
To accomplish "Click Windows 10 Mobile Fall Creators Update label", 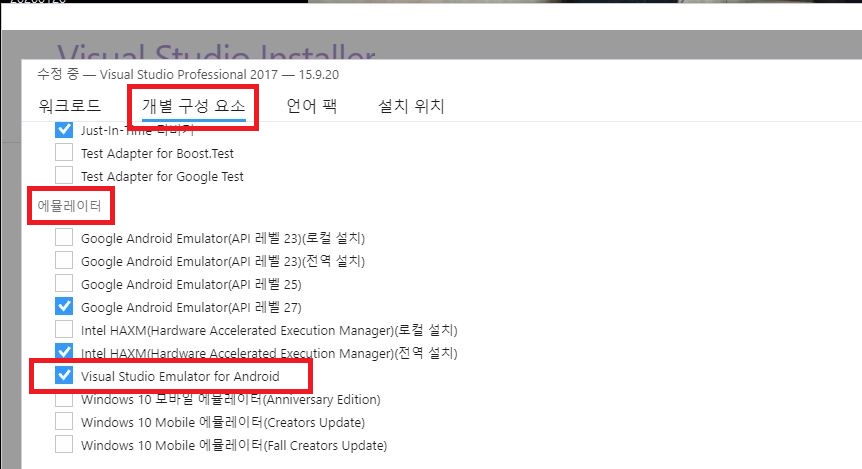I will (234, 445).
